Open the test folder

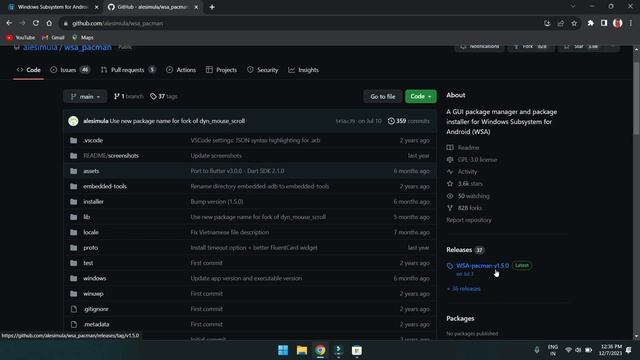(x=88, y=263)
